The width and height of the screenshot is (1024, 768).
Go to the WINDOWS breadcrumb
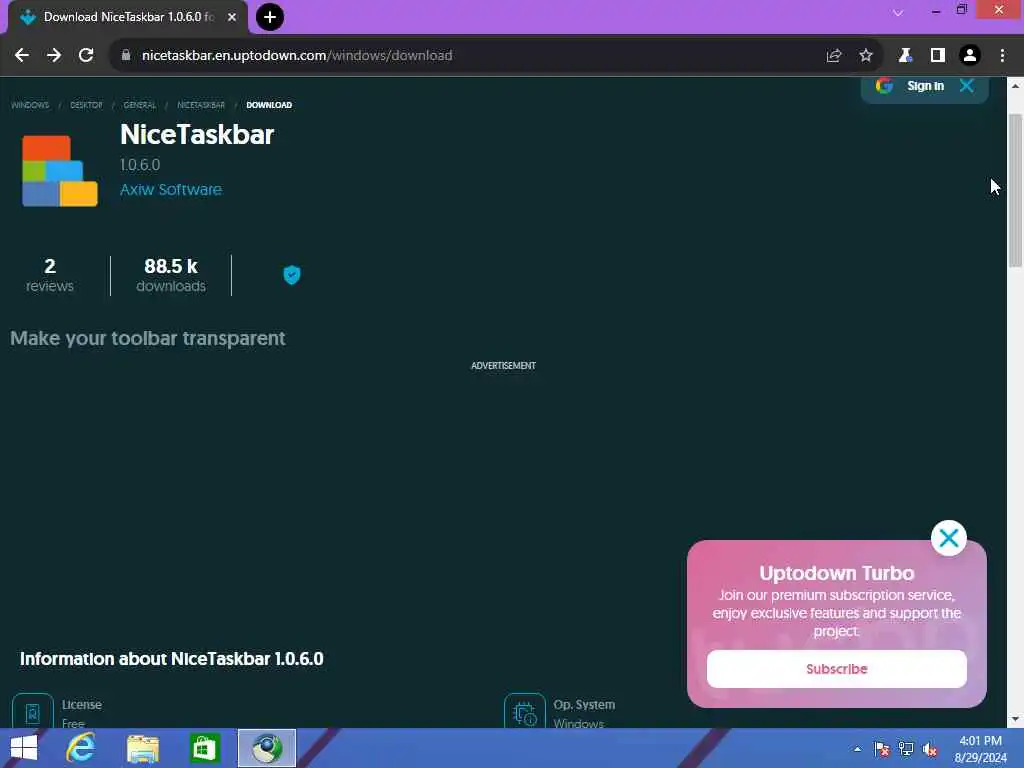pos(30,105)
